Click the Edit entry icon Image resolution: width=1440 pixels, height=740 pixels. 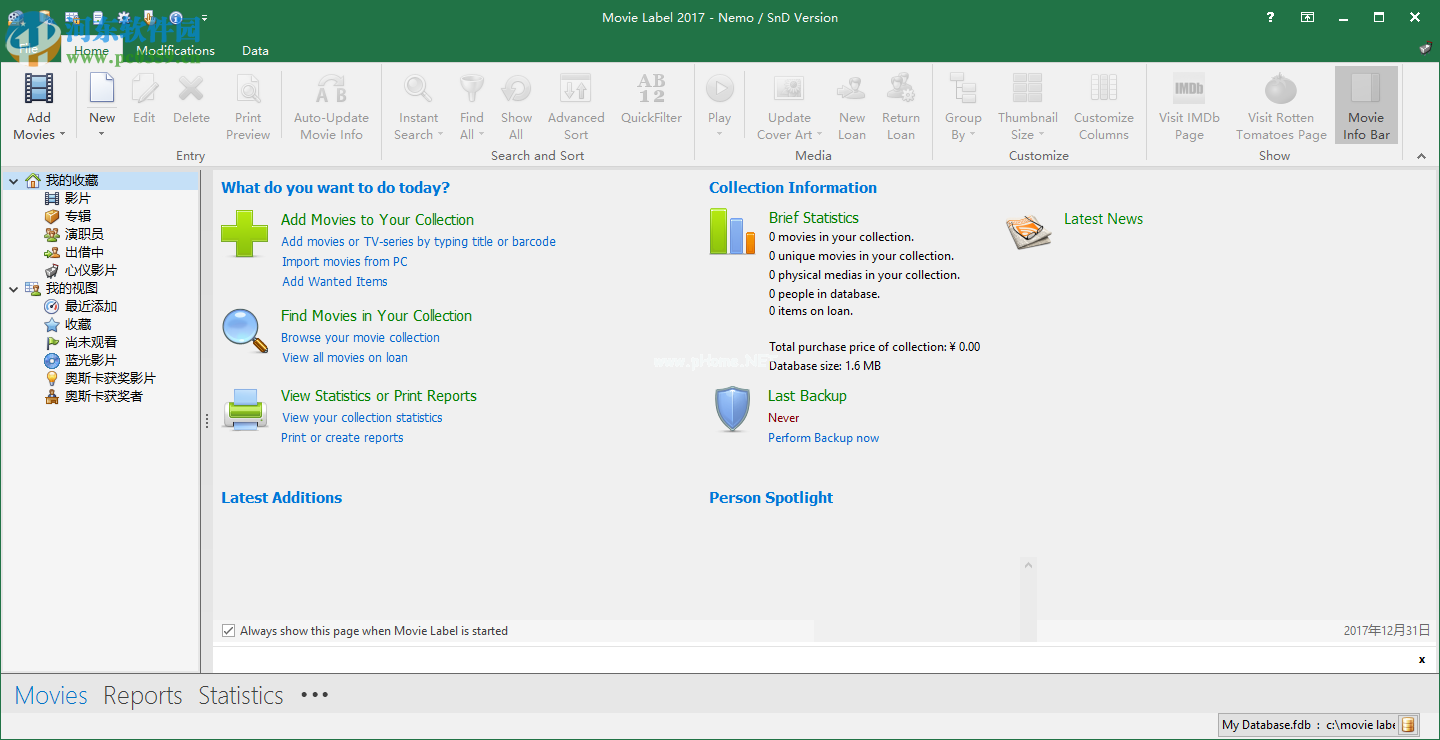pyautogui.click(x=144, y=89)
